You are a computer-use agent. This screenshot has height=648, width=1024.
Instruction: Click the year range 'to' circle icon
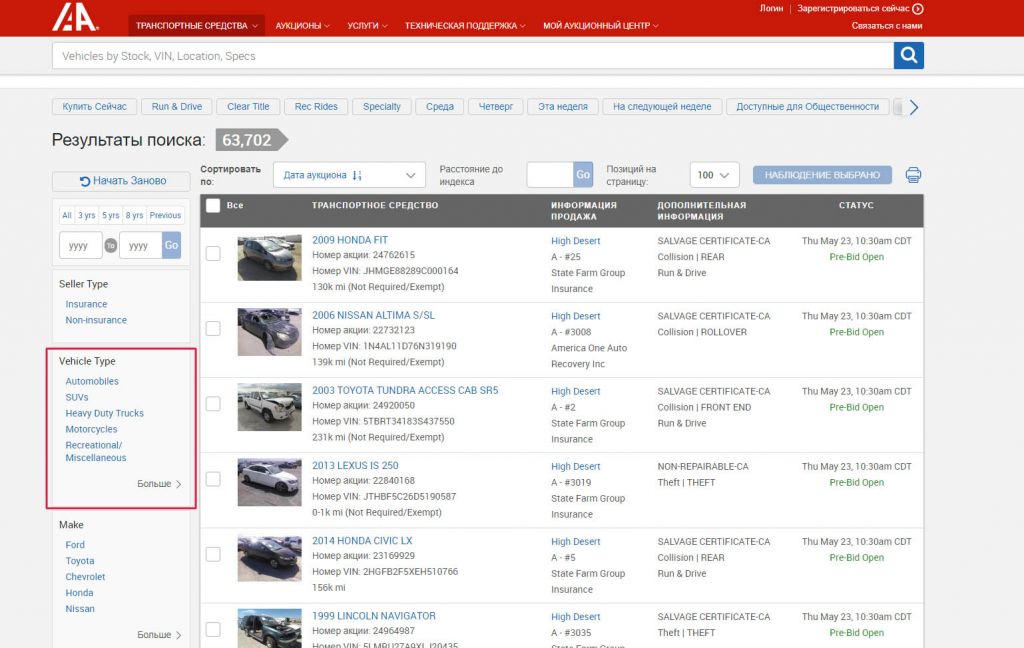[110, 246]
